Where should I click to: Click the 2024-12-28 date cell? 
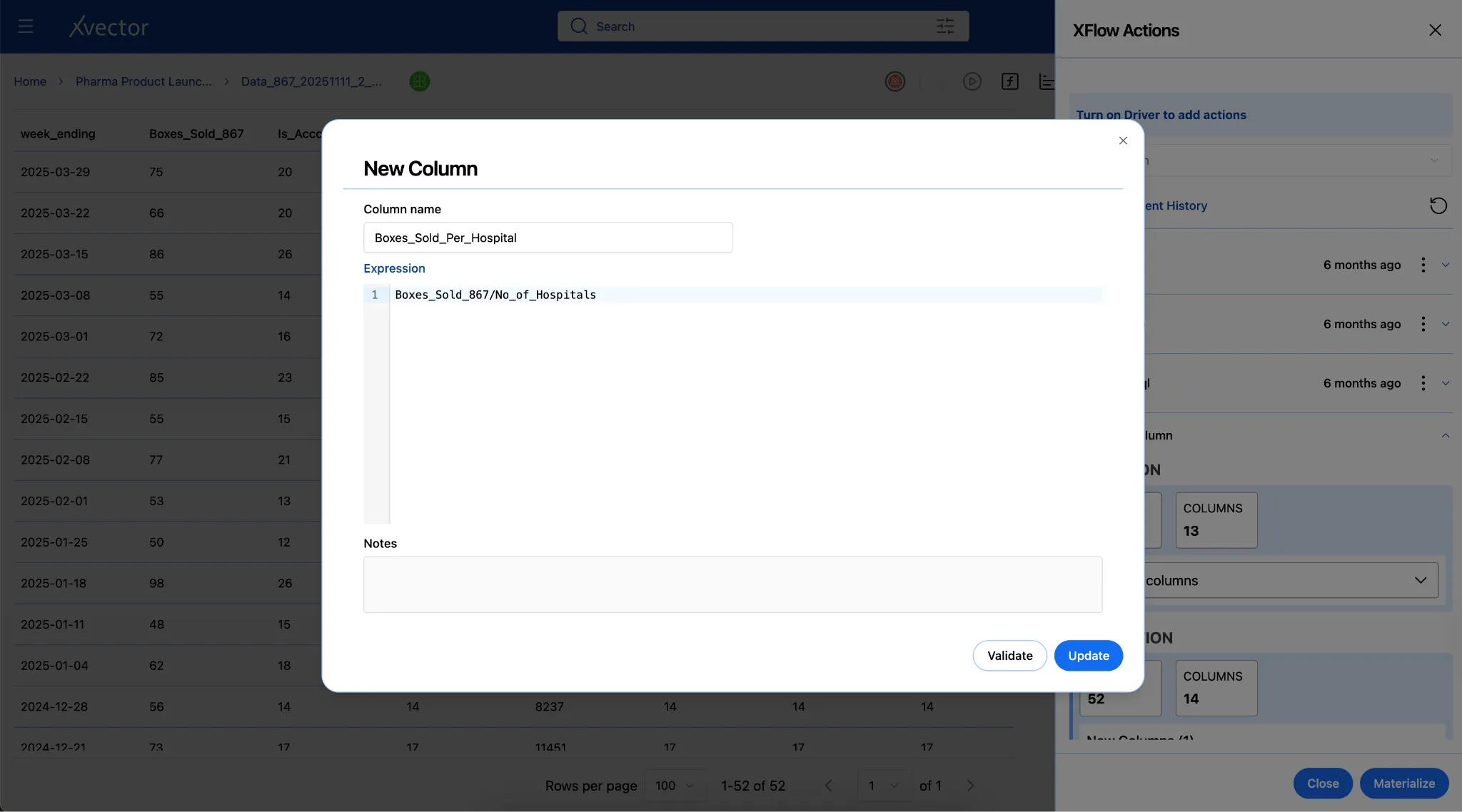pyautogui.click(x=54, y=706)
